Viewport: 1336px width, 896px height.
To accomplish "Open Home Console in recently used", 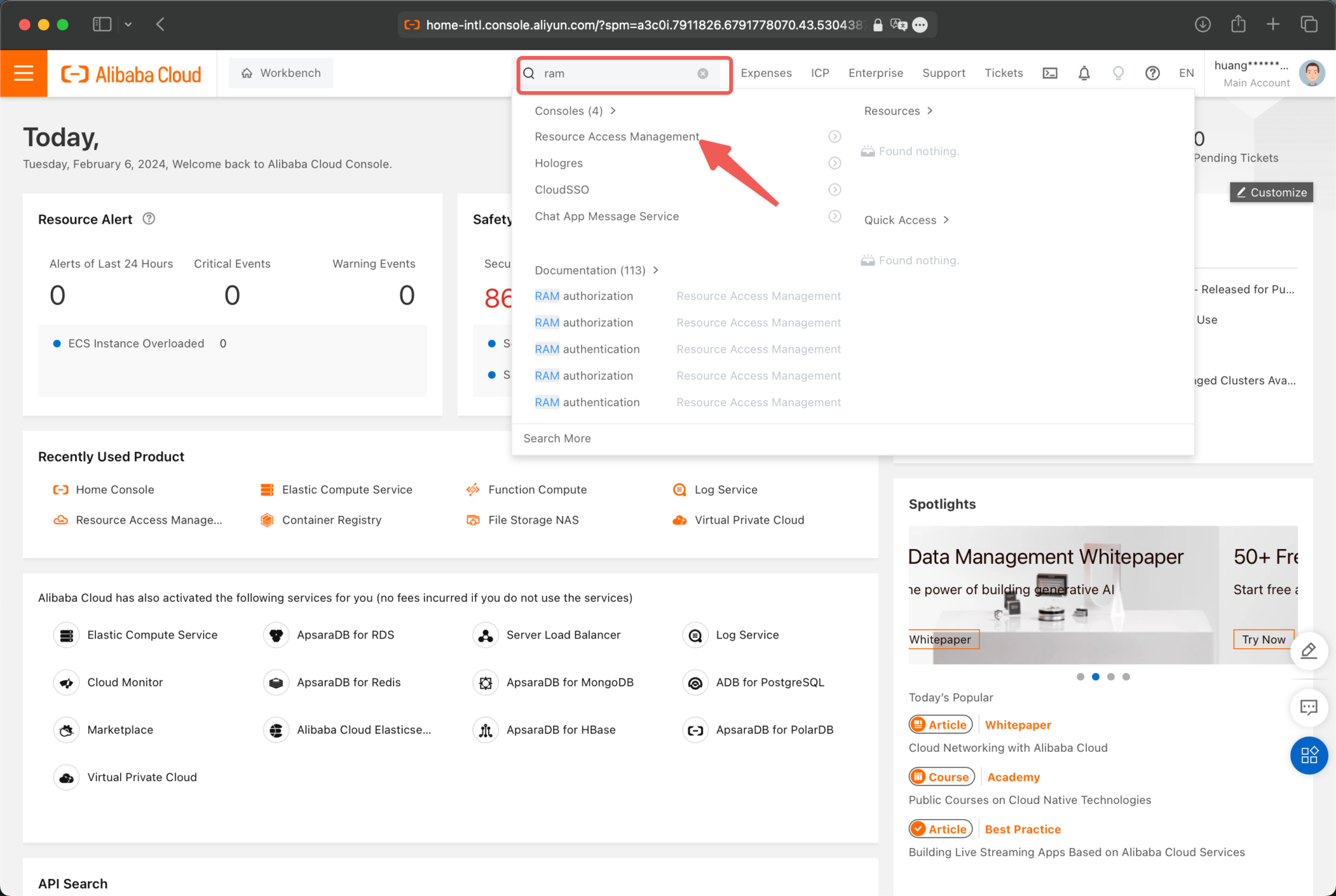I will 104,489.
